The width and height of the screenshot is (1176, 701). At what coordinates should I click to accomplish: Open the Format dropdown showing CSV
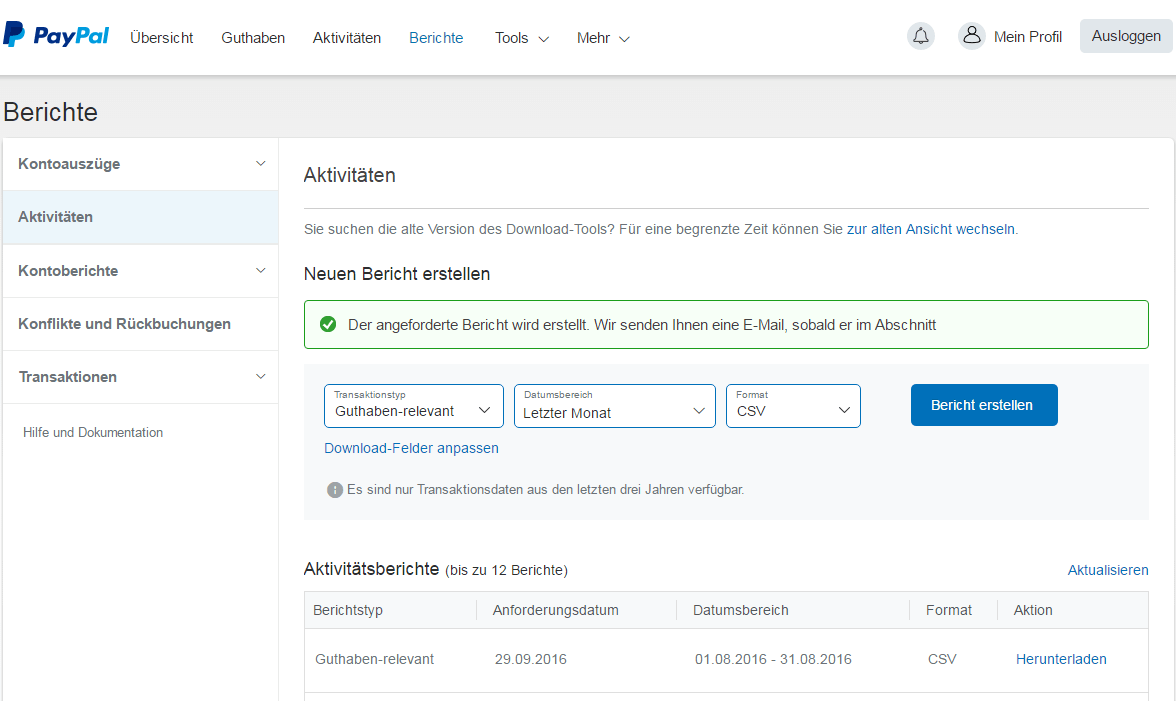[794, 406]
